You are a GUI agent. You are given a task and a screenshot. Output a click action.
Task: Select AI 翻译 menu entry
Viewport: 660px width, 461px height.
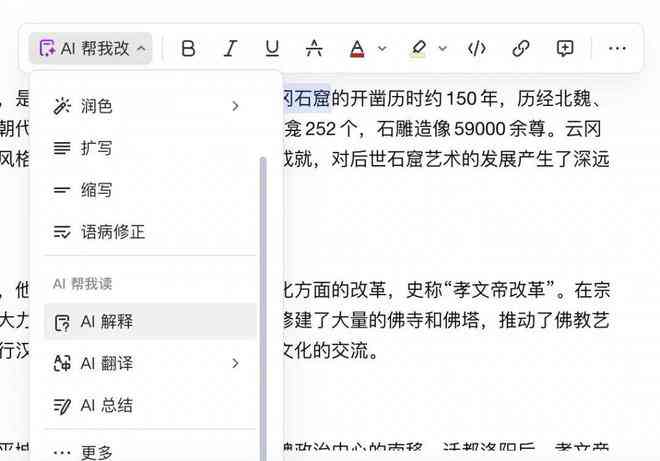150,363
